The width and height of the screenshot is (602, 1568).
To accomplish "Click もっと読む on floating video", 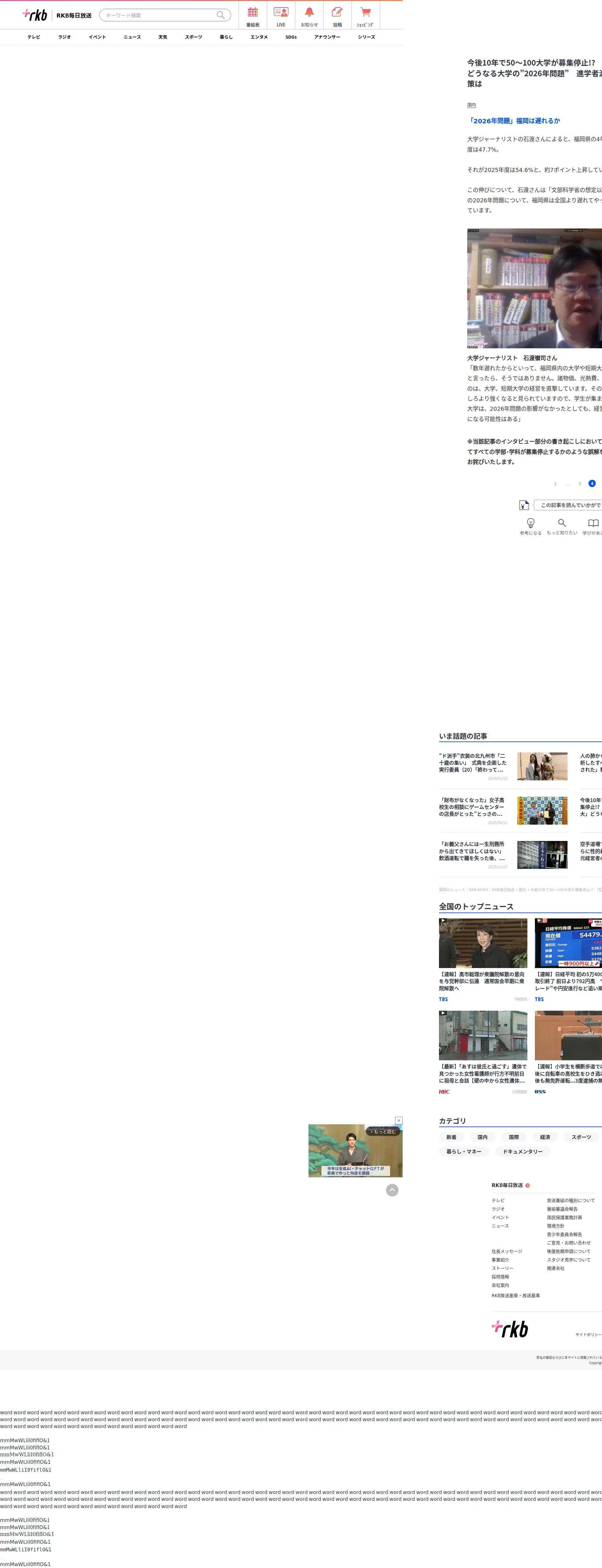I will (383, 1132).
